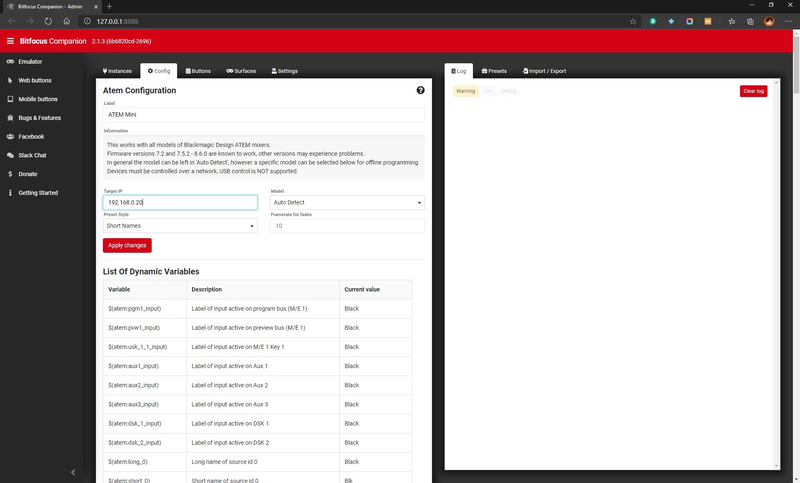800x483 pixels.
Task: Select the $(atem:usk_1_1_input) variable text
Action: (x=137, y=347)
